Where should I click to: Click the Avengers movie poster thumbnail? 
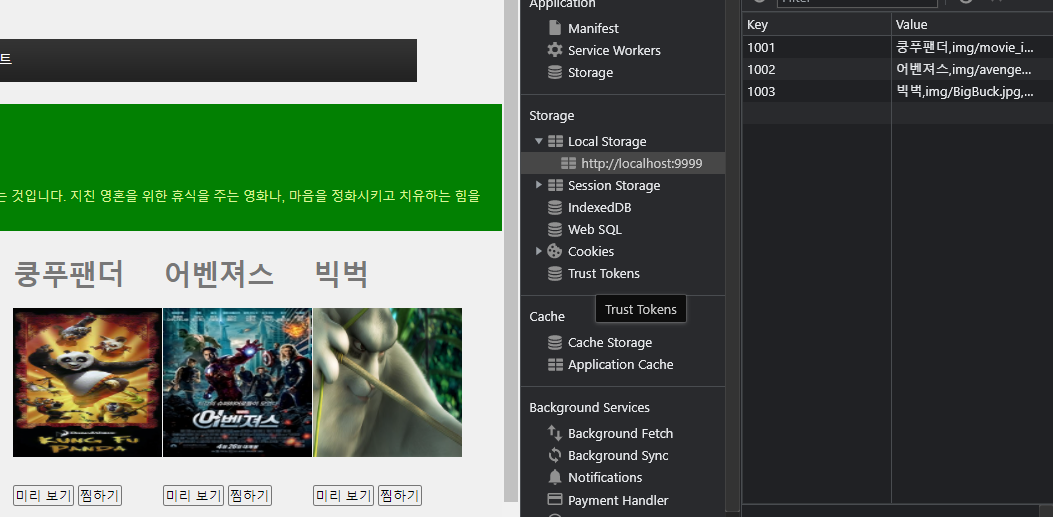(x=238, y=383)
